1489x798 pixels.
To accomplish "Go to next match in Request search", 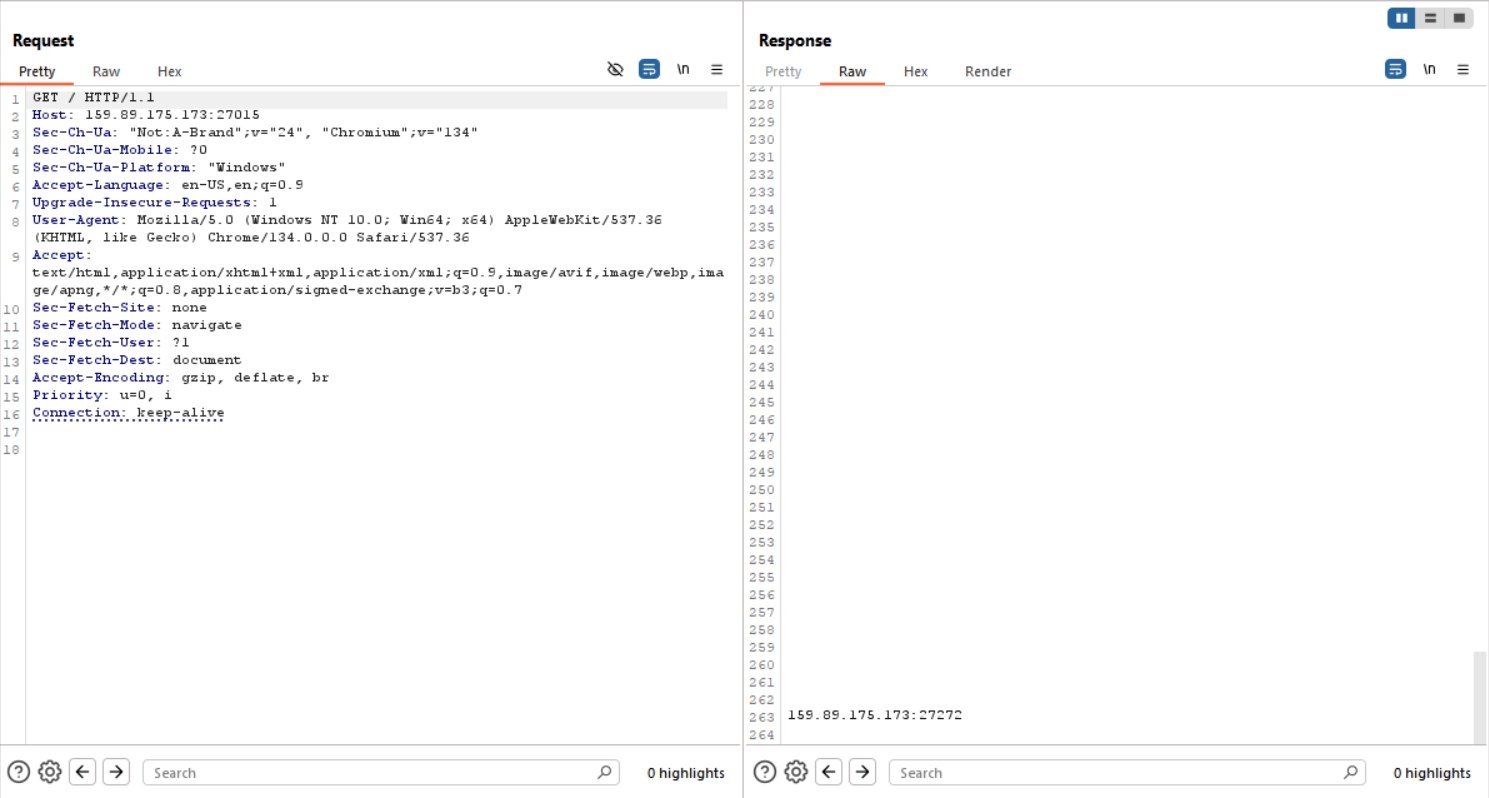I will click(x=116, y=772).
